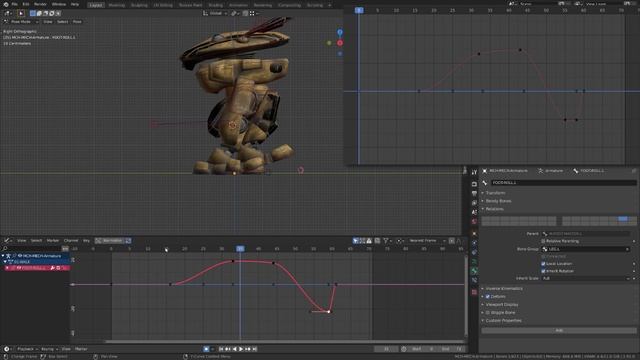
Task: Click the green Y axis gizmo in viewport
Action: point(329,42)
